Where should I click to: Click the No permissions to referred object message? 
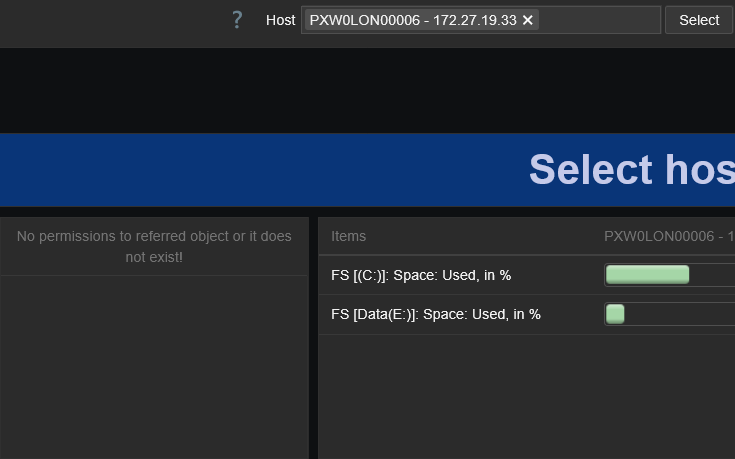(x=154, y=247)
